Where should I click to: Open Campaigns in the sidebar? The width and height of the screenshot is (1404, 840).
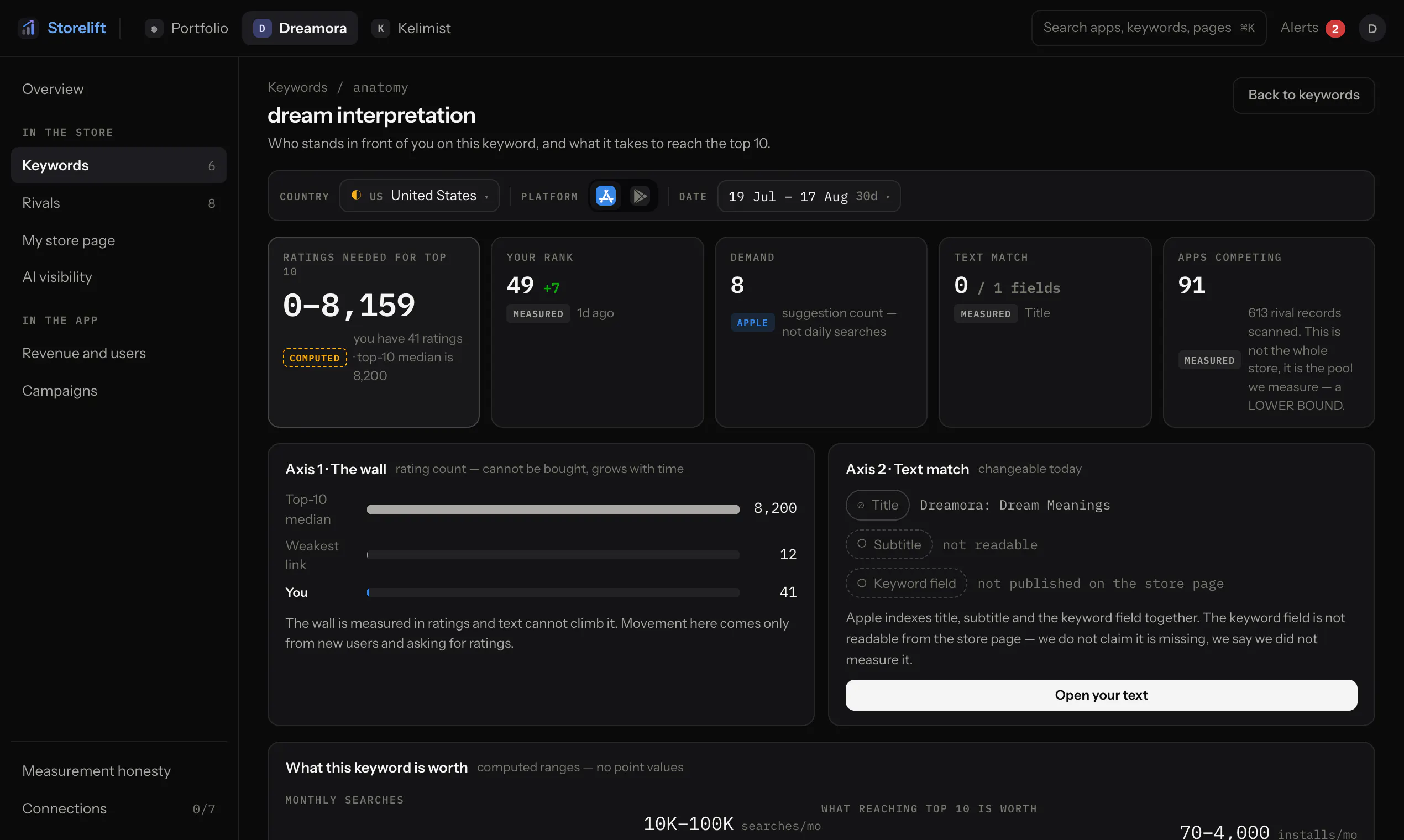coord(118,391)
